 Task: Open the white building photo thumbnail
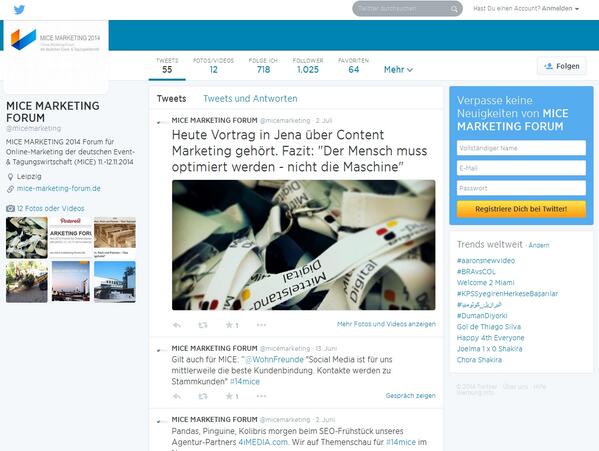[115, 282]
